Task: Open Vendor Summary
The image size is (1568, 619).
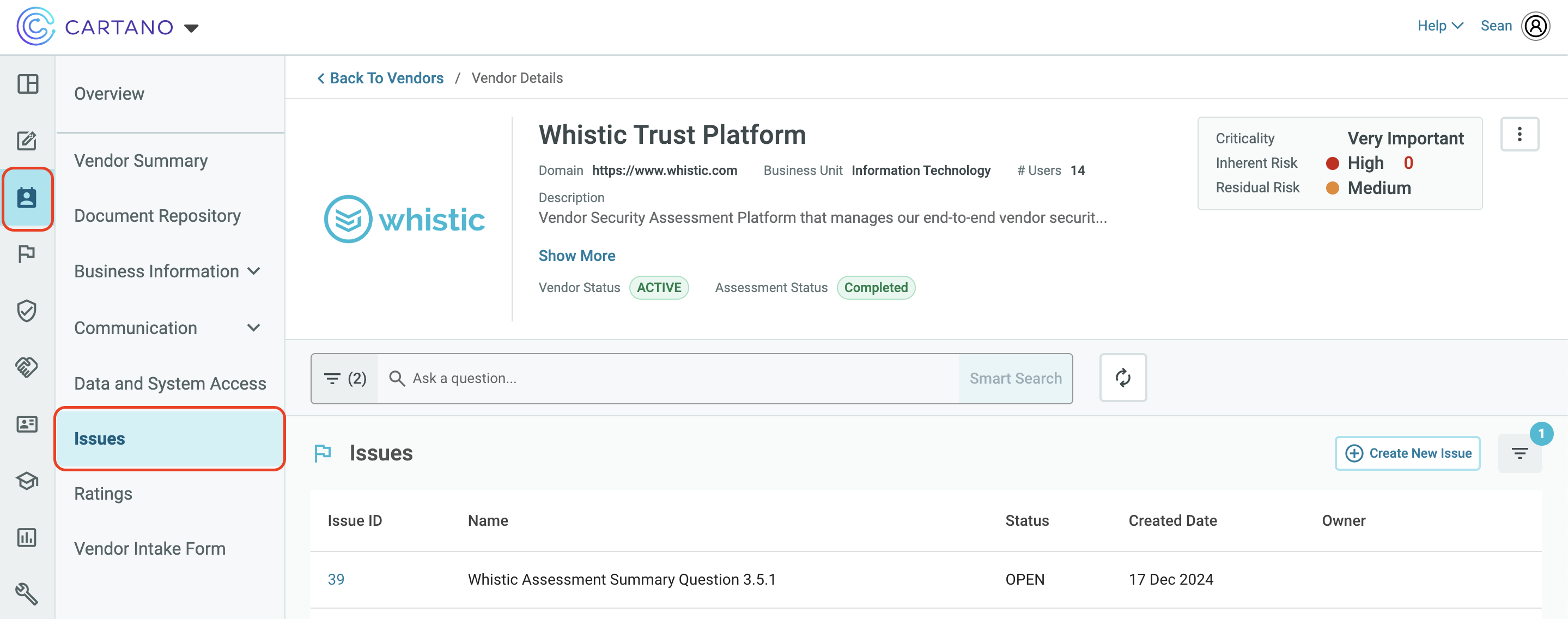Action: [141, 161]
